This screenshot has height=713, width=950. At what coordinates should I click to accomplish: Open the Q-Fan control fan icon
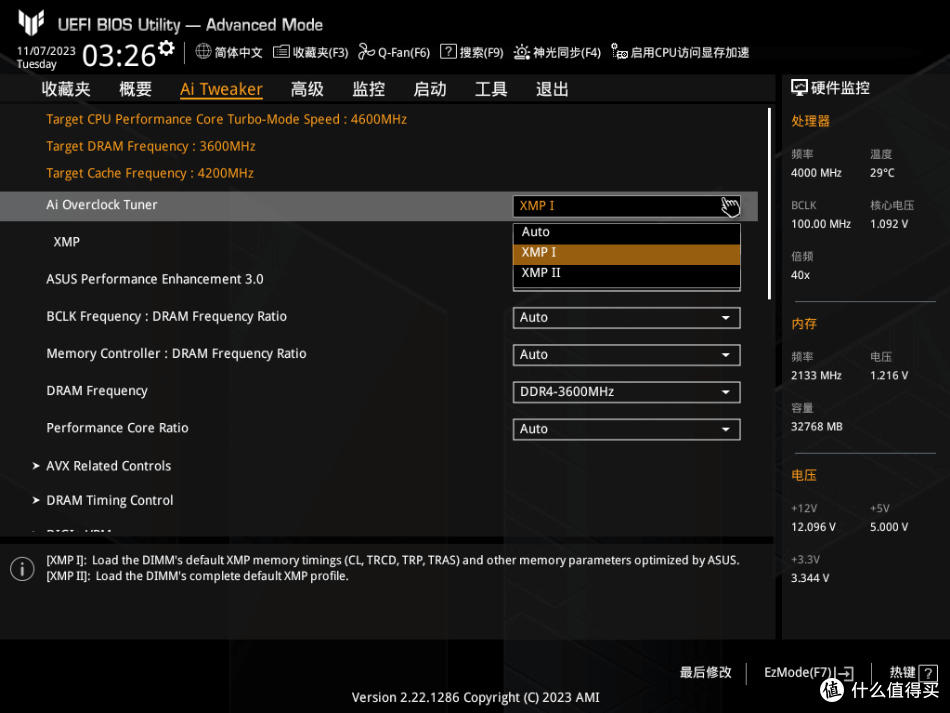pos(366,52)
